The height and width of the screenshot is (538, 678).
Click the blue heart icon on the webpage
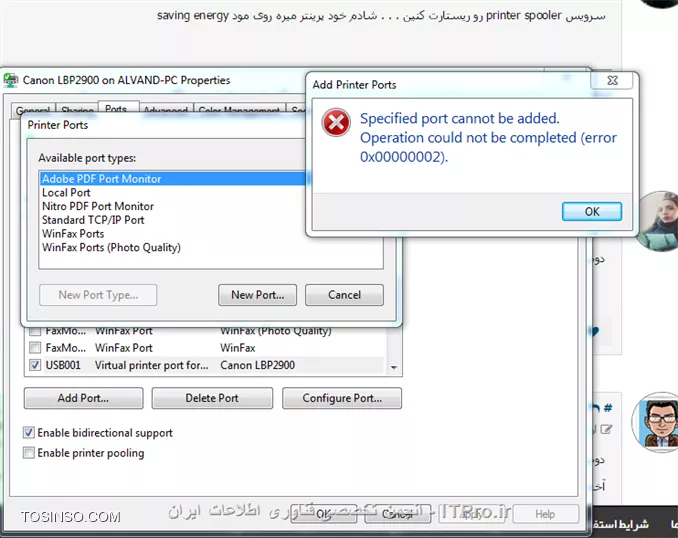pos(594,332)
